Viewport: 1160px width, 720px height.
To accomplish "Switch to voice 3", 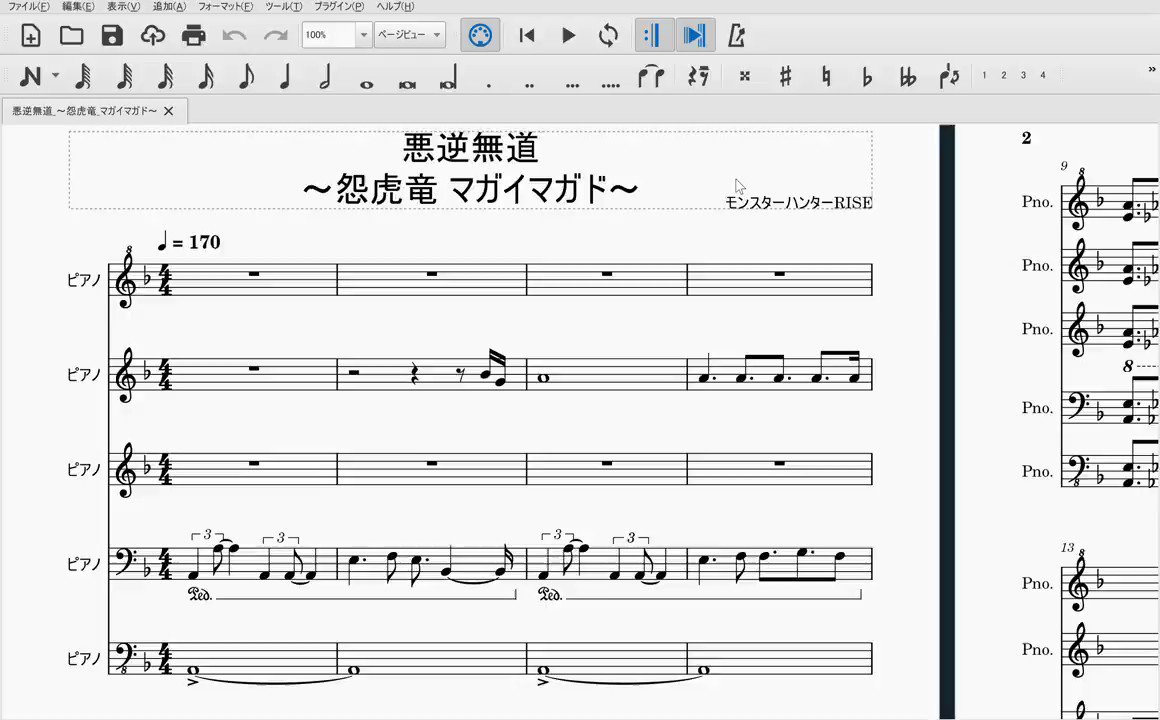I will pyautogui.click(x=1023, y=75).
